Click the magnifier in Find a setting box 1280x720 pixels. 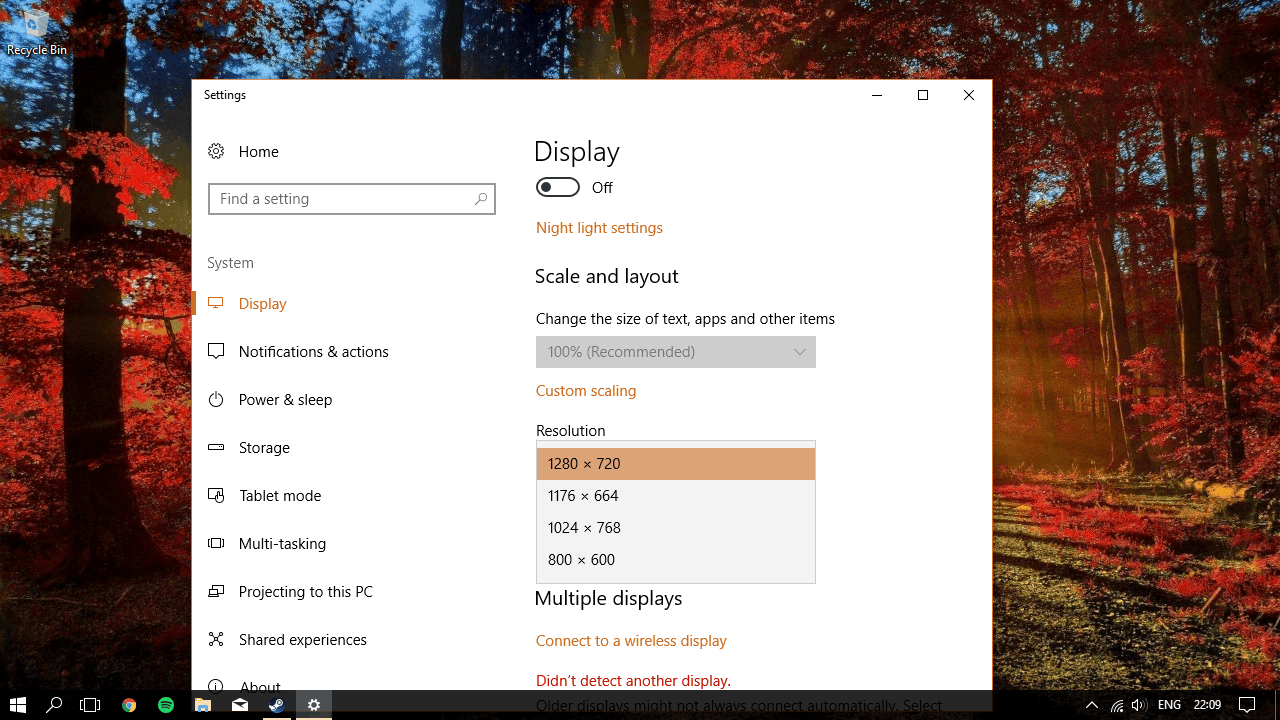click(481, 199)
